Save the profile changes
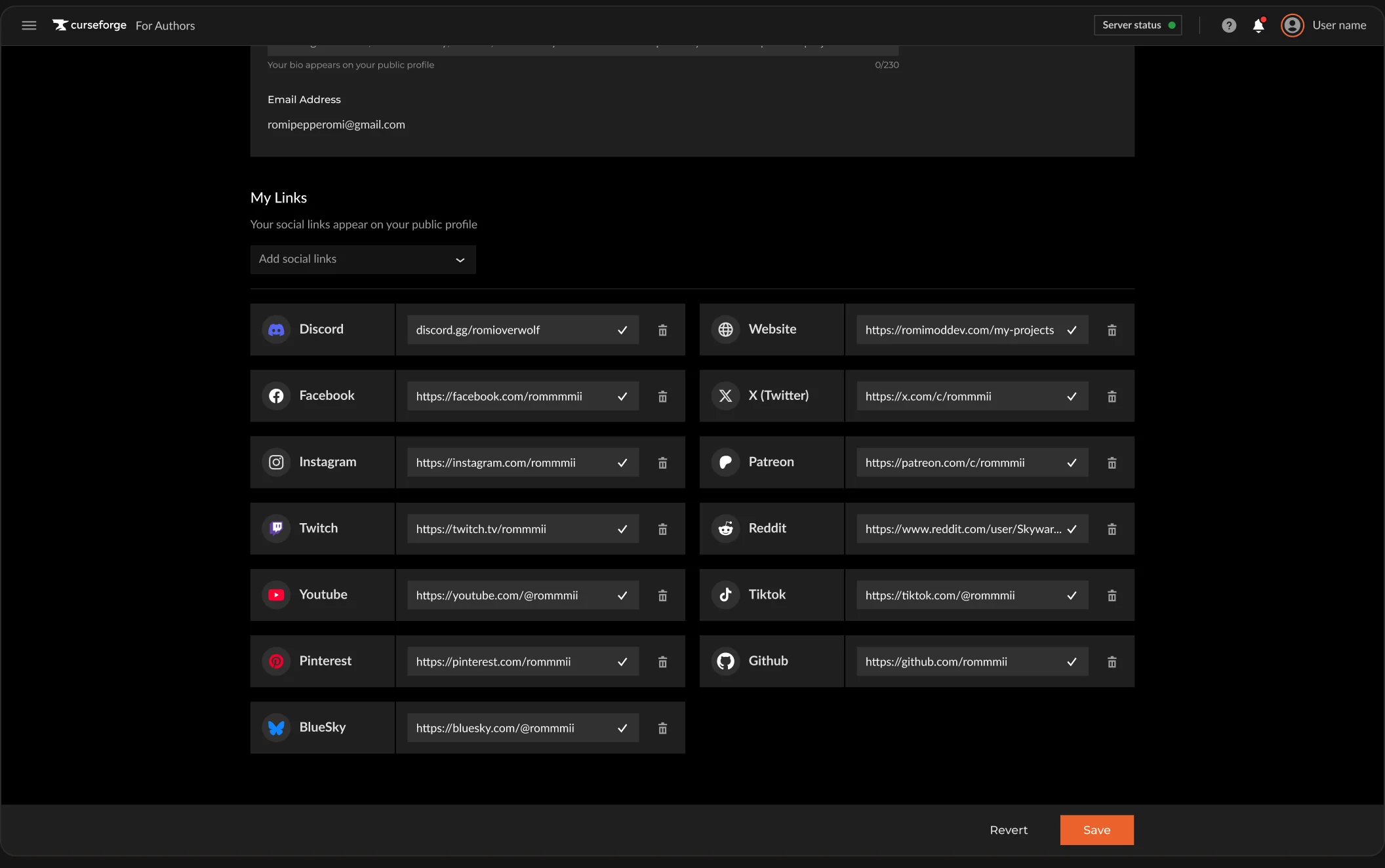Viewport: 1385px width, 868px height. point(1096,830)
